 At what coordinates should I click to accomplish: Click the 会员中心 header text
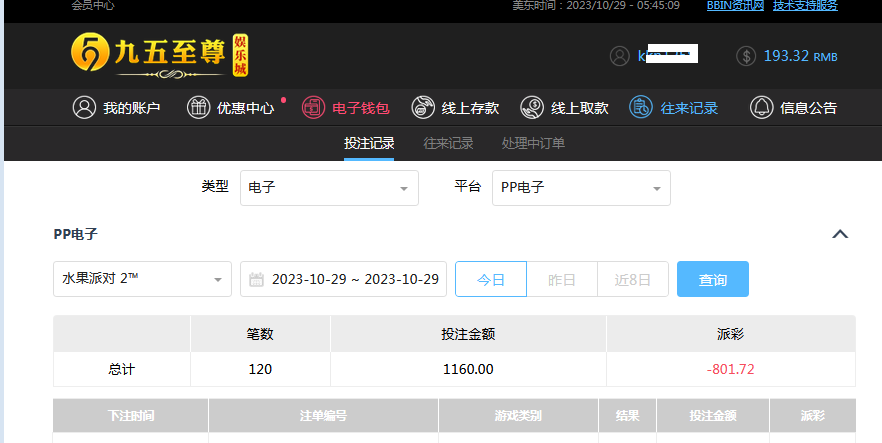pos(93,6)
